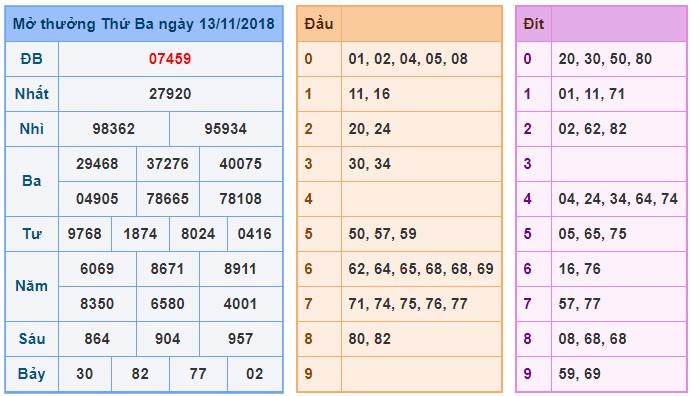Select the fourth prize number 0416
This screenshot has height=396, width=691.
coord(255,233)
